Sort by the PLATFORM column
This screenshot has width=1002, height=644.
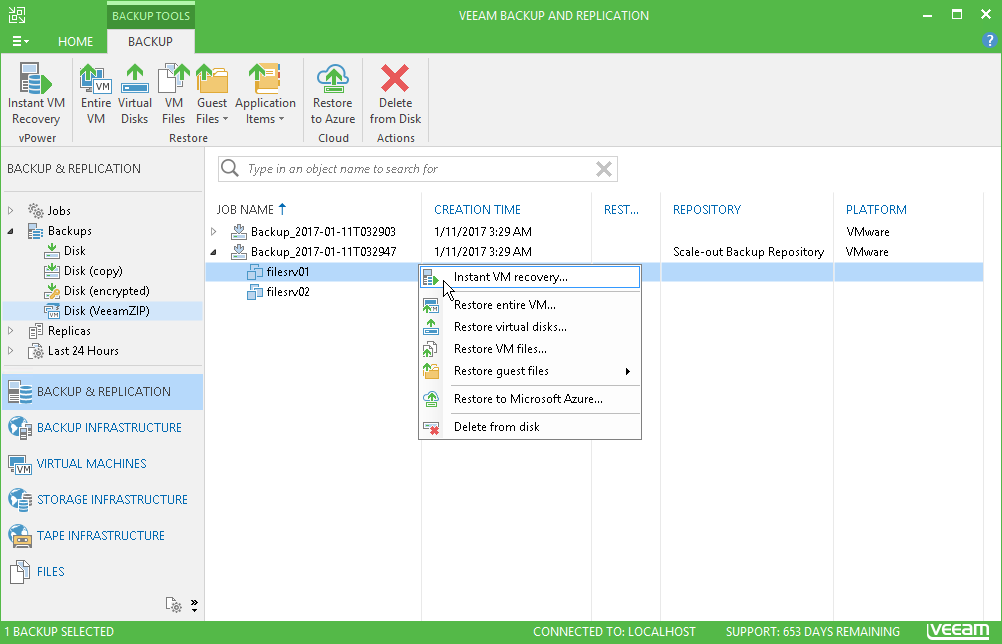pyautogui.click(x=876, y=210)
